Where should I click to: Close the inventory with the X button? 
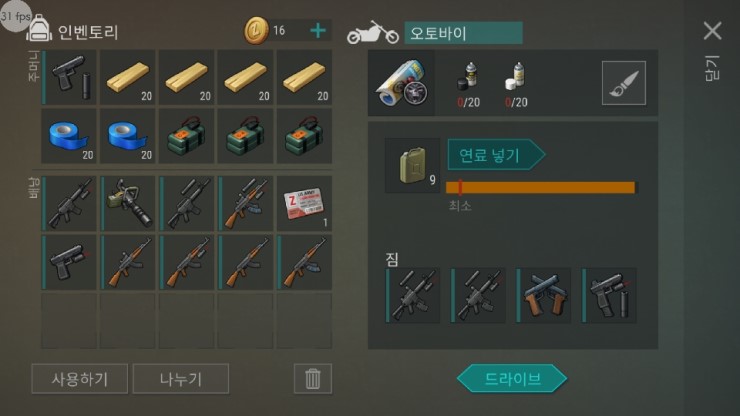[712, 31]
